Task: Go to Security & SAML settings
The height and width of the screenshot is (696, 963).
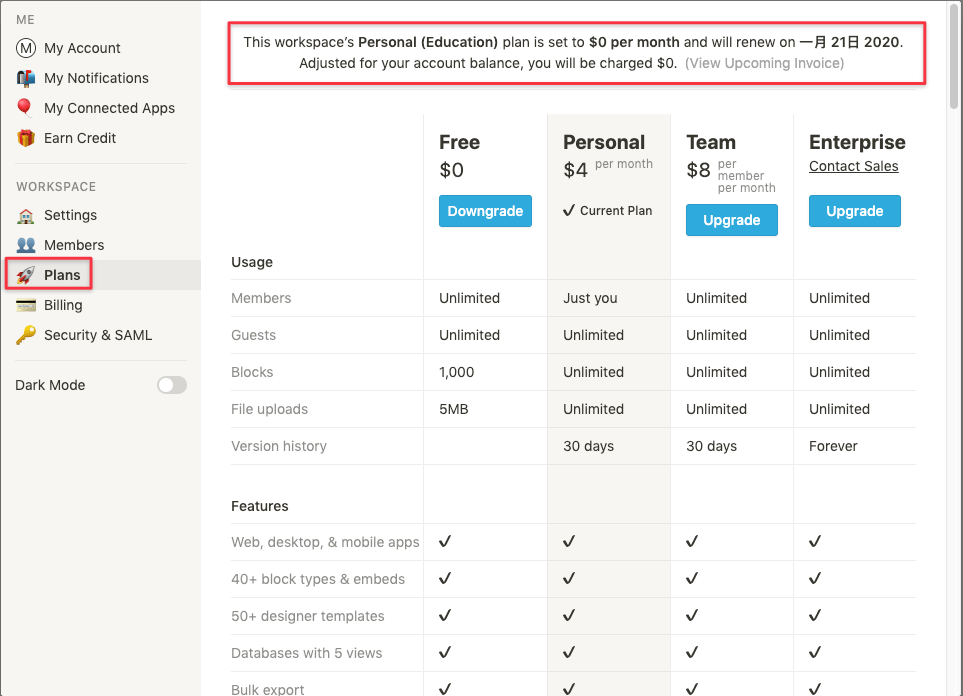Action: click(x=98, y=335)
